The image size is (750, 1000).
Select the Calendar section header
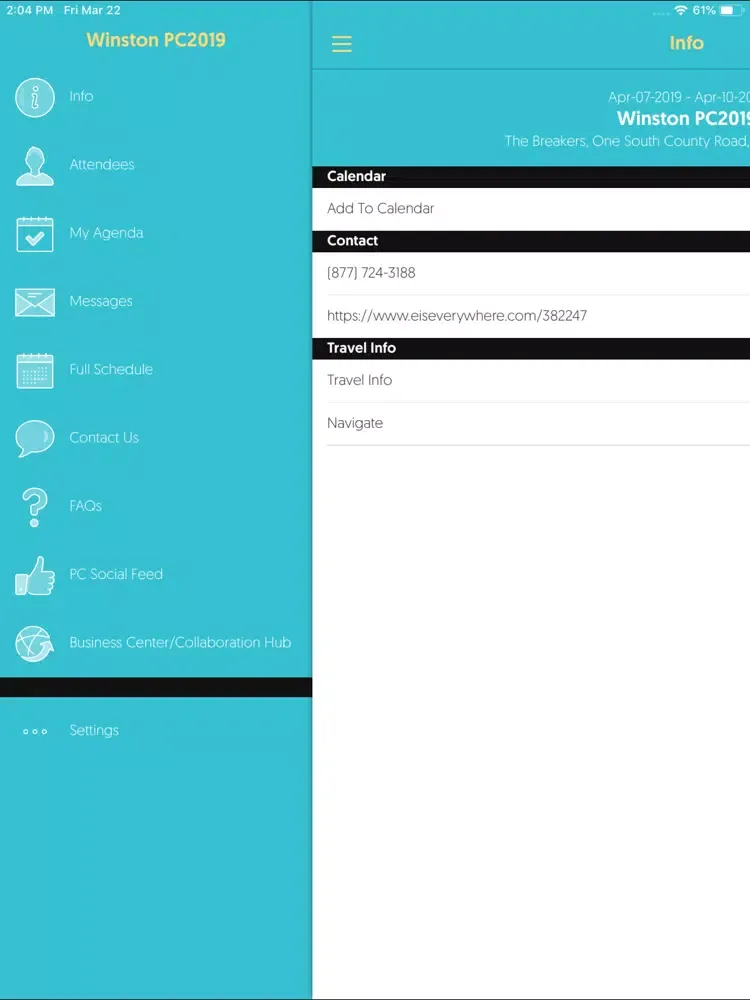point(531,177)
